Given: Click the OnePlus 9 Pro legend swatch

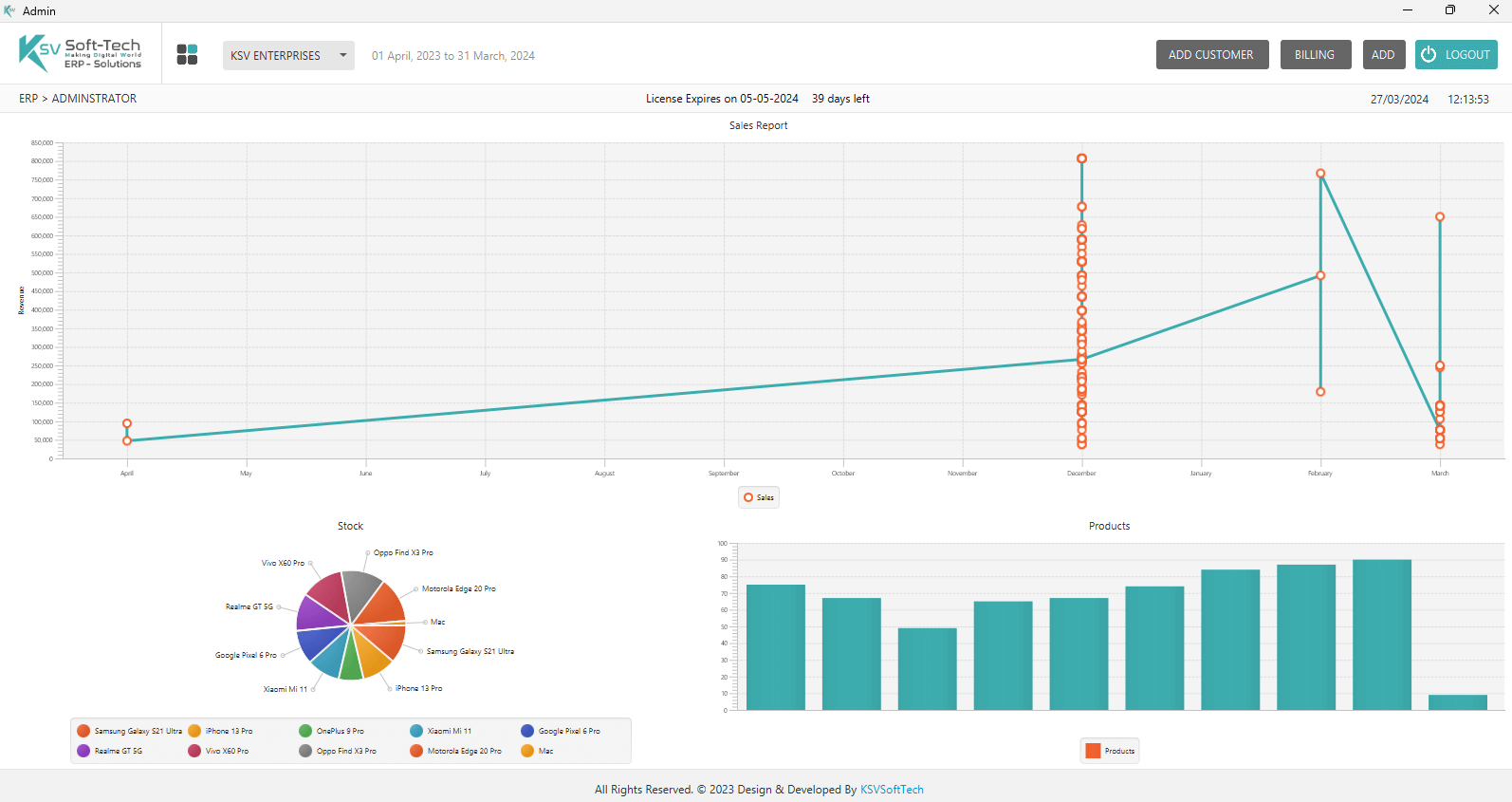Looking at the screenshot, I should pos(305,731).
